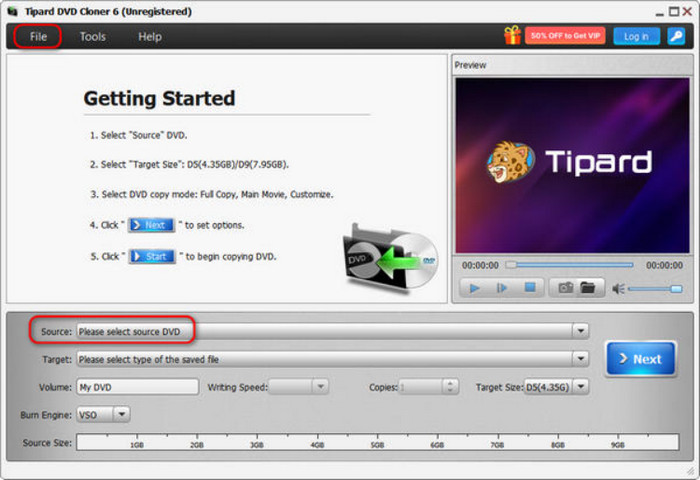Click the key register icon

coord(676,36)
